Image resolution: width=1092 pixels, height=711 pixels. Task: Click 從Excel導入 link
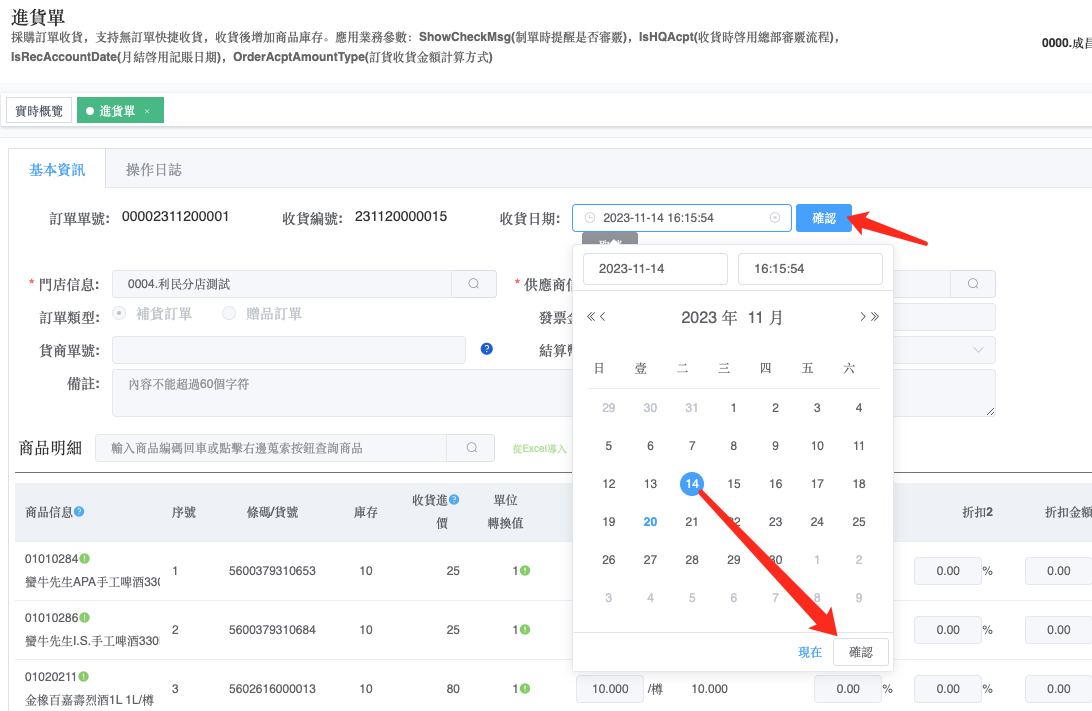click(x=540, y=448)
